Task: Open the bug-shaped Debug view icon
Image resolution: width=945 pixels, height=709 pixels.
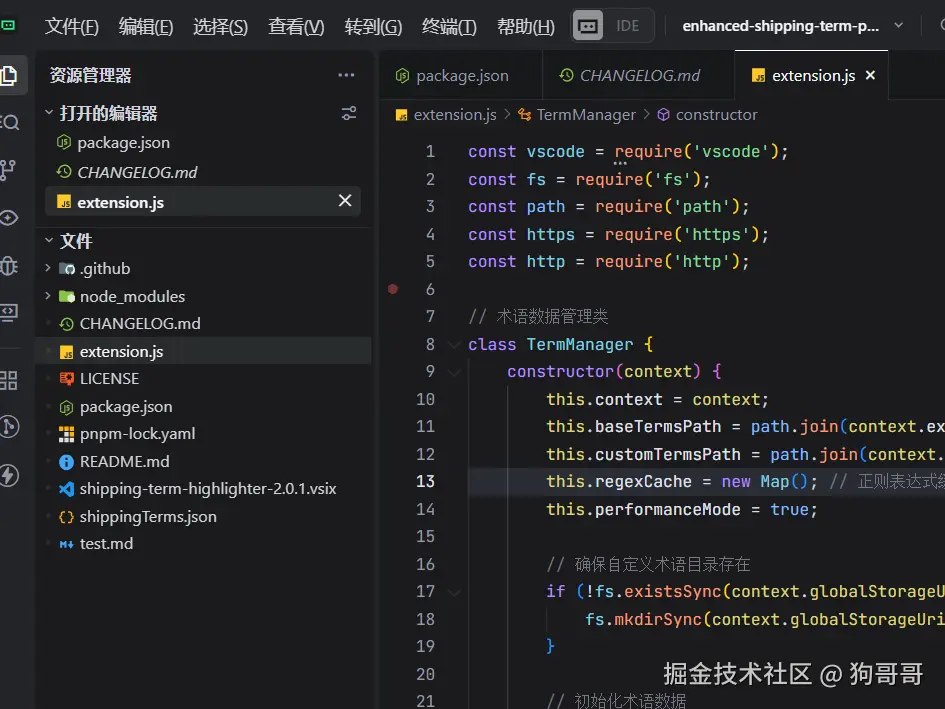Action: (x=9, y=266)
